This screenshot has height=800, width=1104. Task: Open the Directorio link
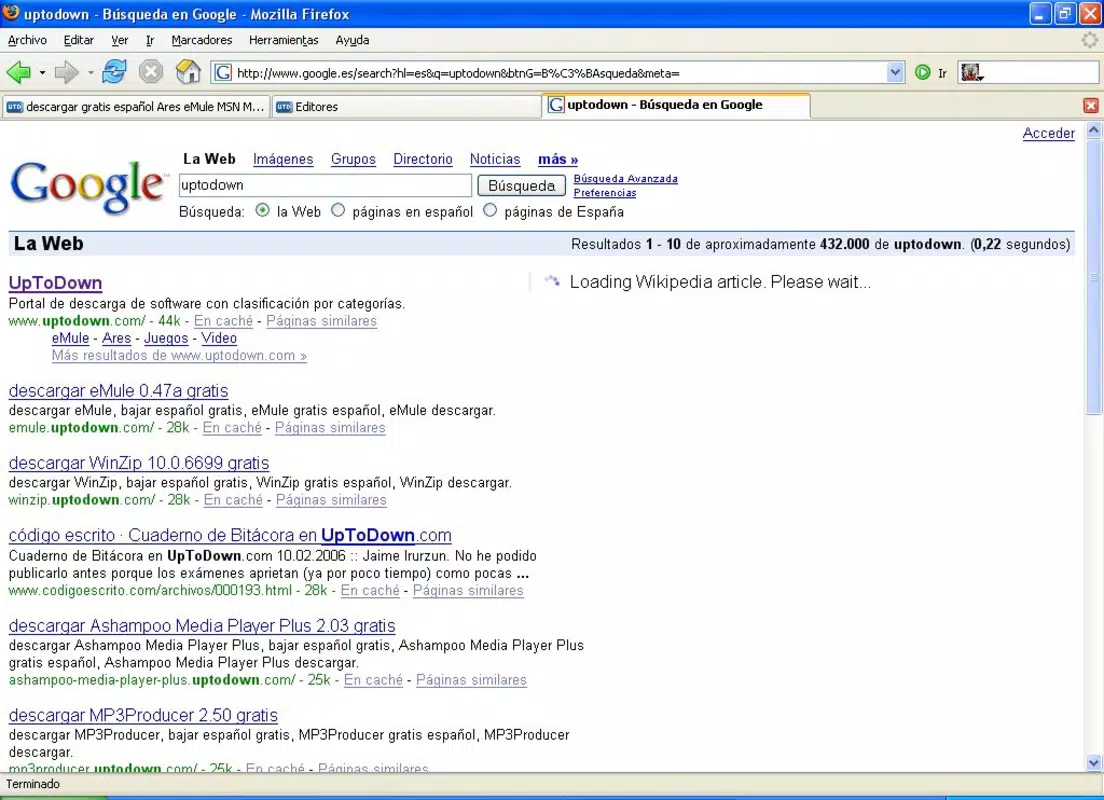coord(422,159)
